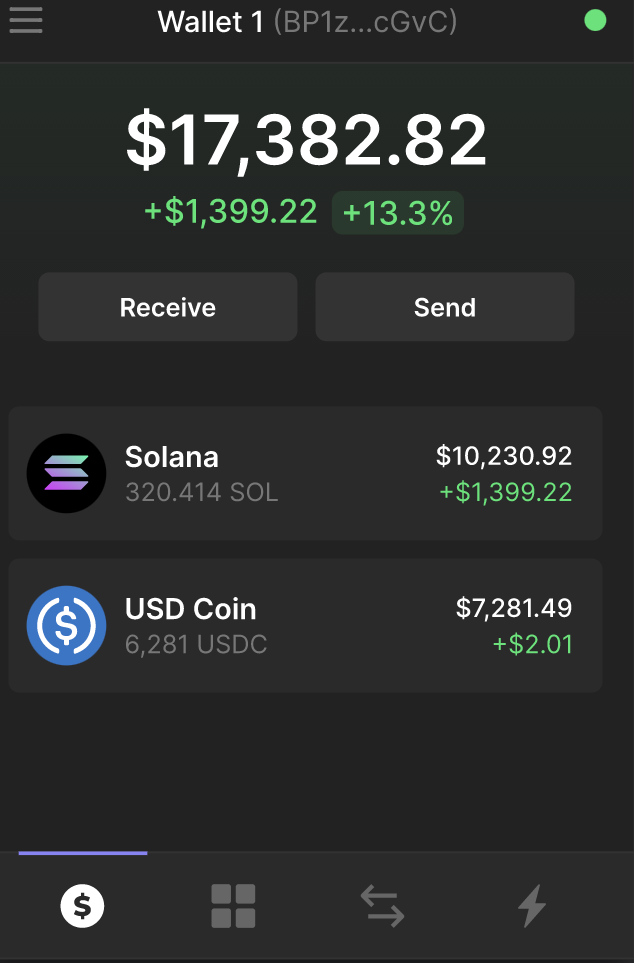Click the Send button

445,306
